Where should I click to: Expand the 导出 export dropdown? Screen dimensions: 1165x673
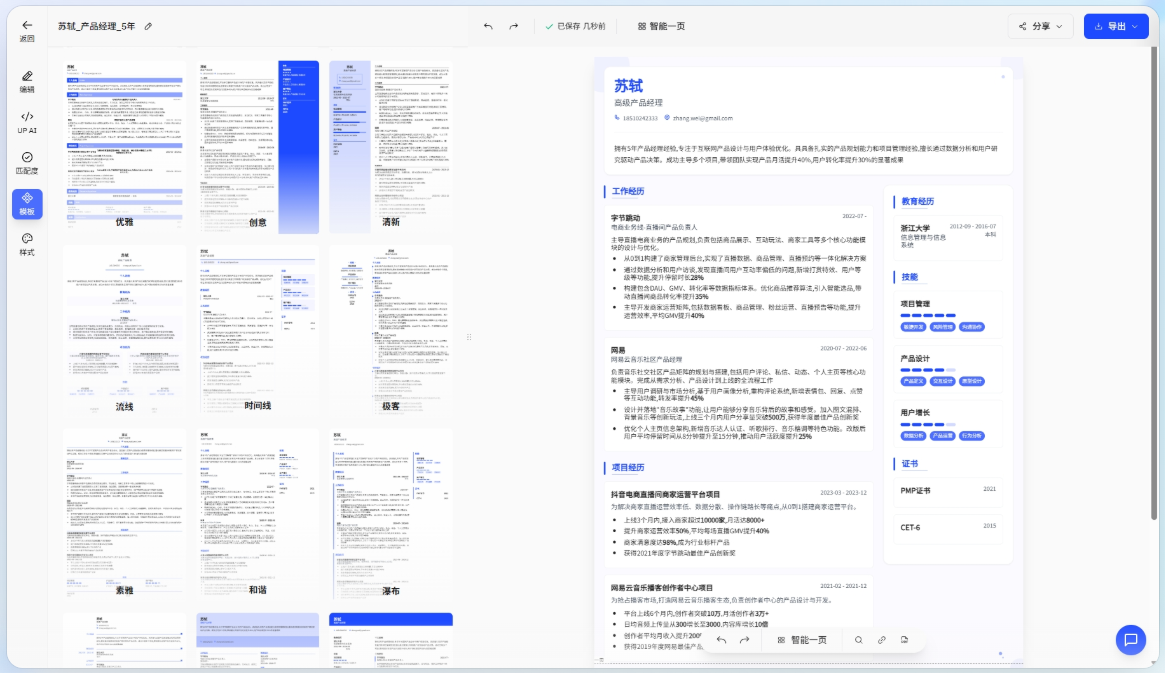pyautogui.click(x=1116, y=26)
